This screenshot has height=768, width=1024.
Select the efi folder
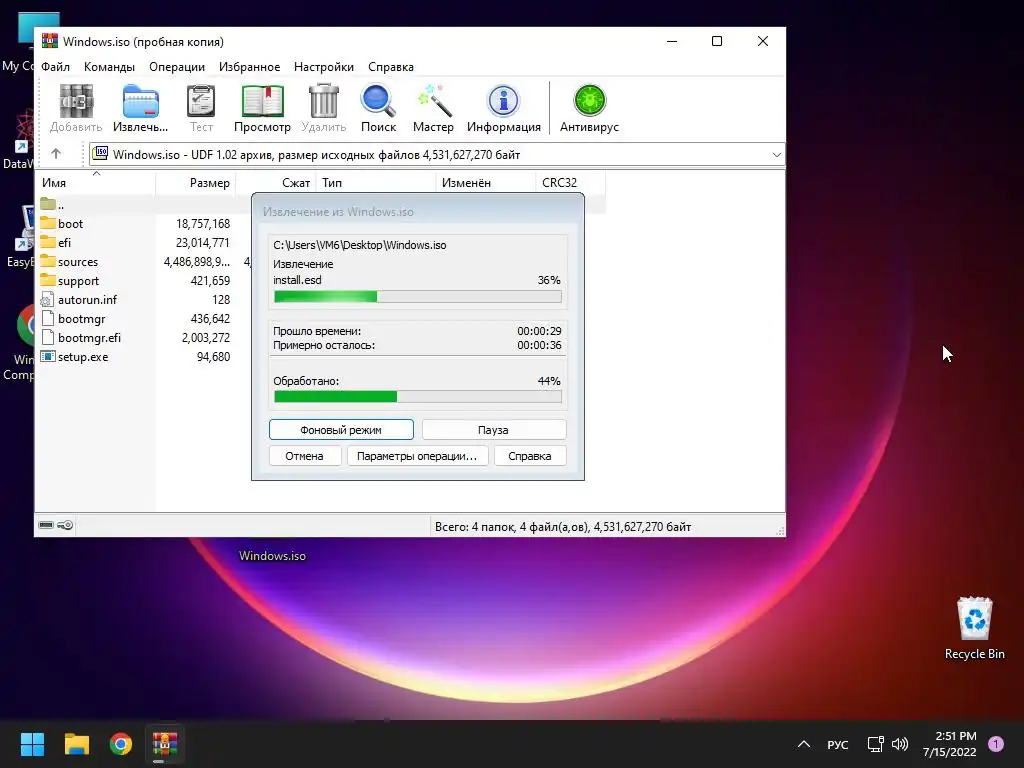pyautogui.click(x=56, y=242)
